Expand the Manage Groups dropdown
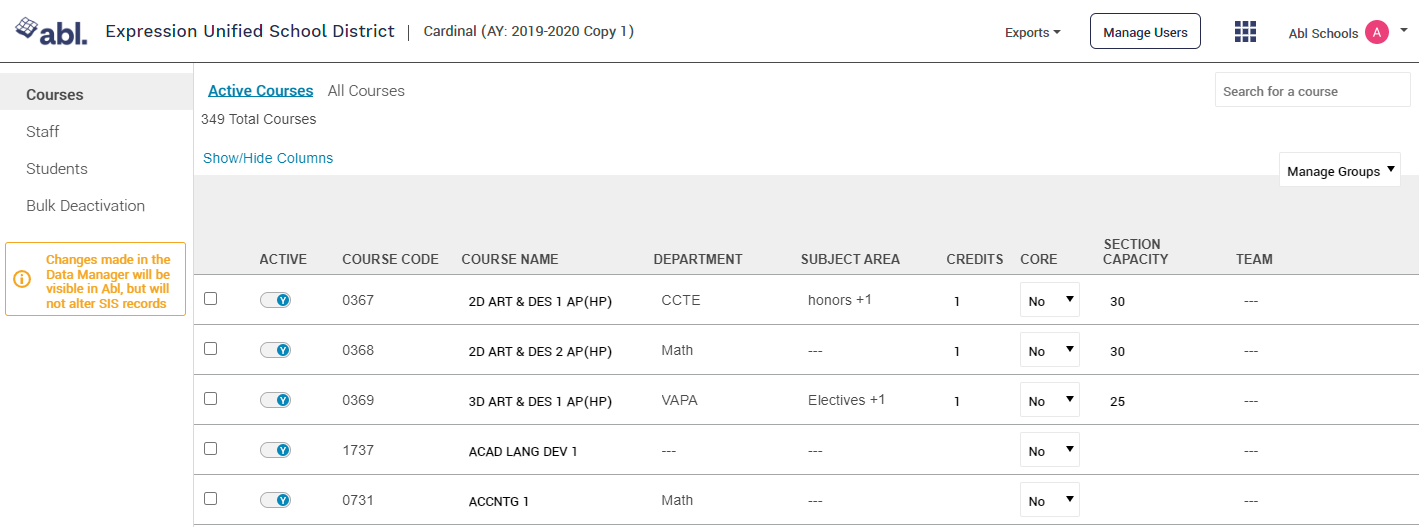The image size is (1419, 527). [x=1339, y=171]
